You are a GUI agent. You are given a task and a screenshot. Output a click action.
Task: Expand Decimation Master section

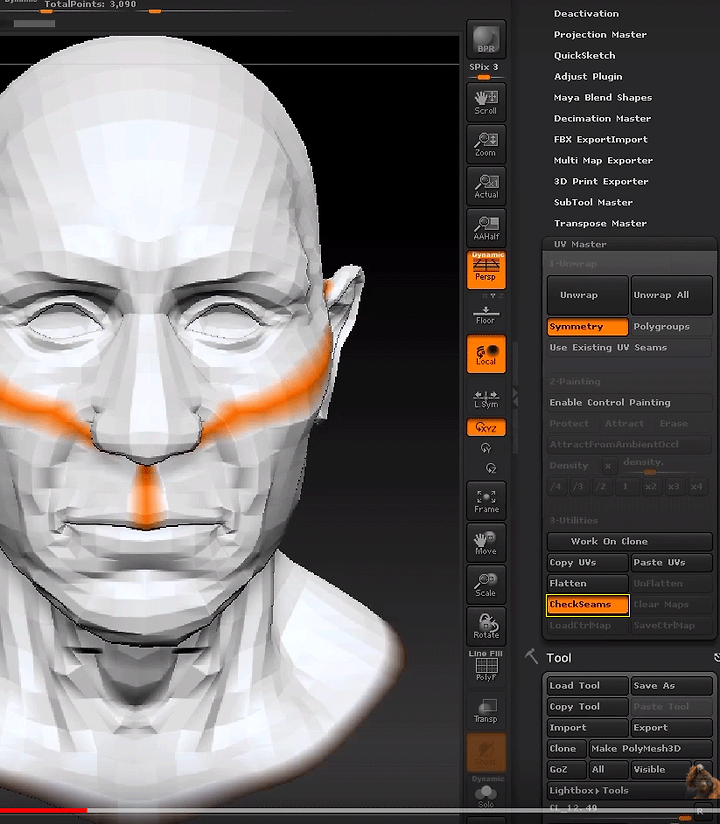pyautogui.click(x=602, y=119)
